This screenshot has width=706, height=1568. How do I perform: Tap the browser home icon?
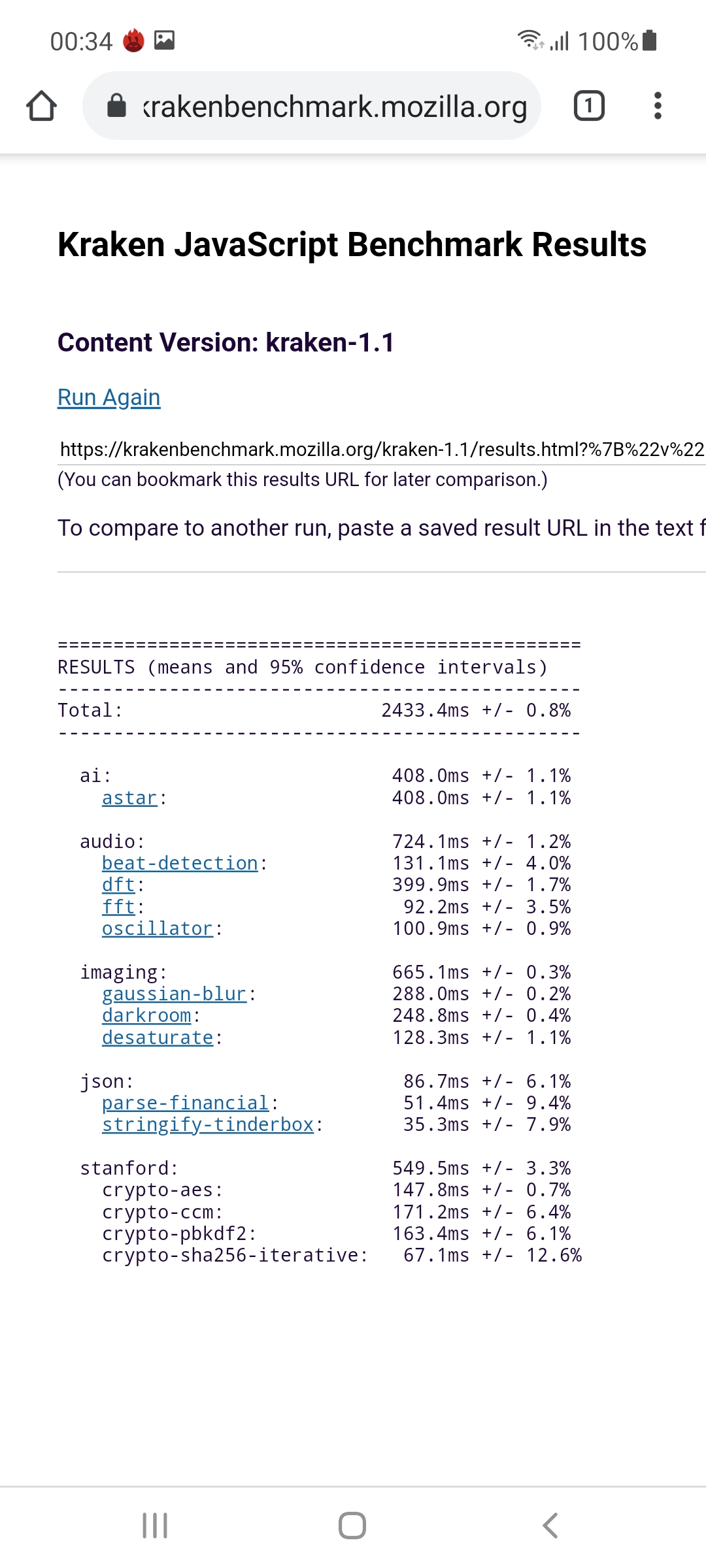tap(42, 106)
